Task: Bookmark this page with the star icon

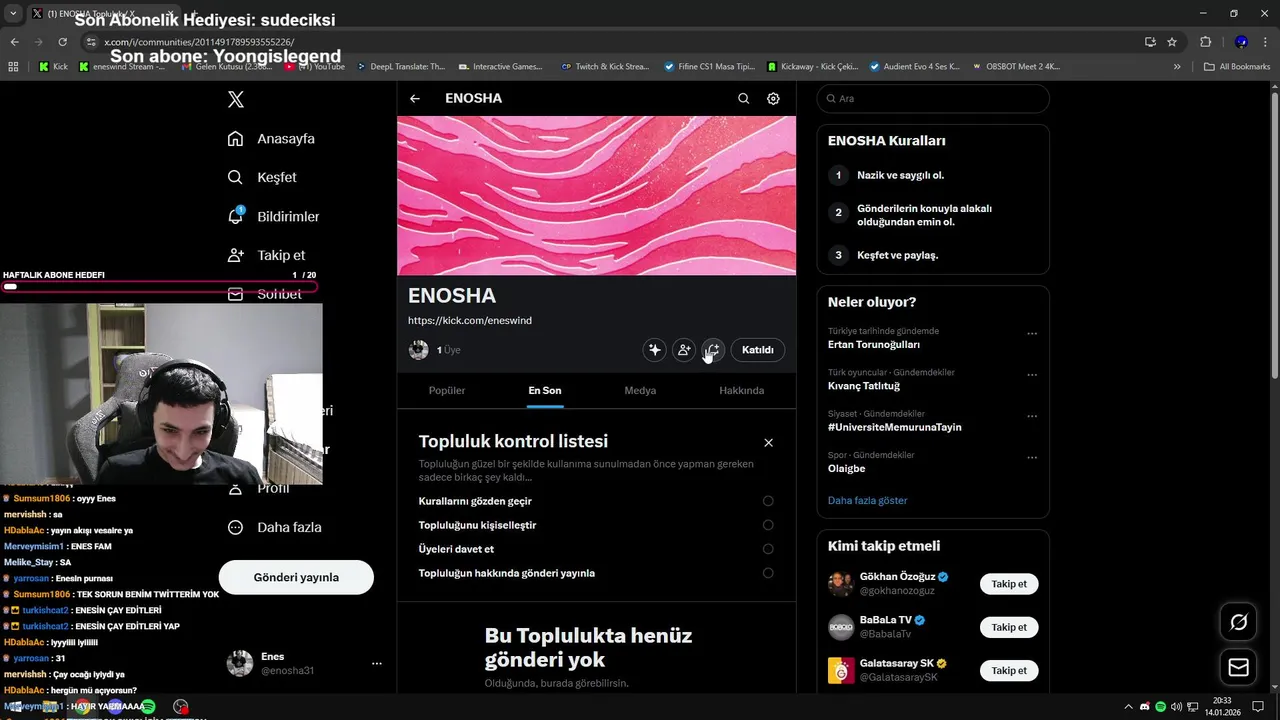Action: (1172, 42)
